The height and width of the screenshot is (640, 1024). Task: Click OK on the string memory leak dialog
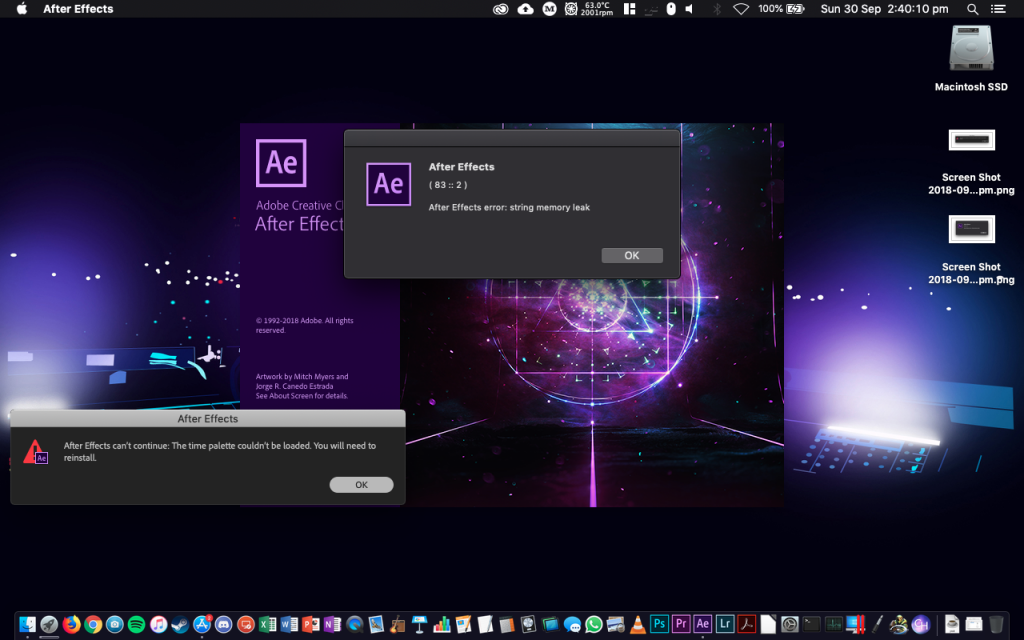point(631,255)
